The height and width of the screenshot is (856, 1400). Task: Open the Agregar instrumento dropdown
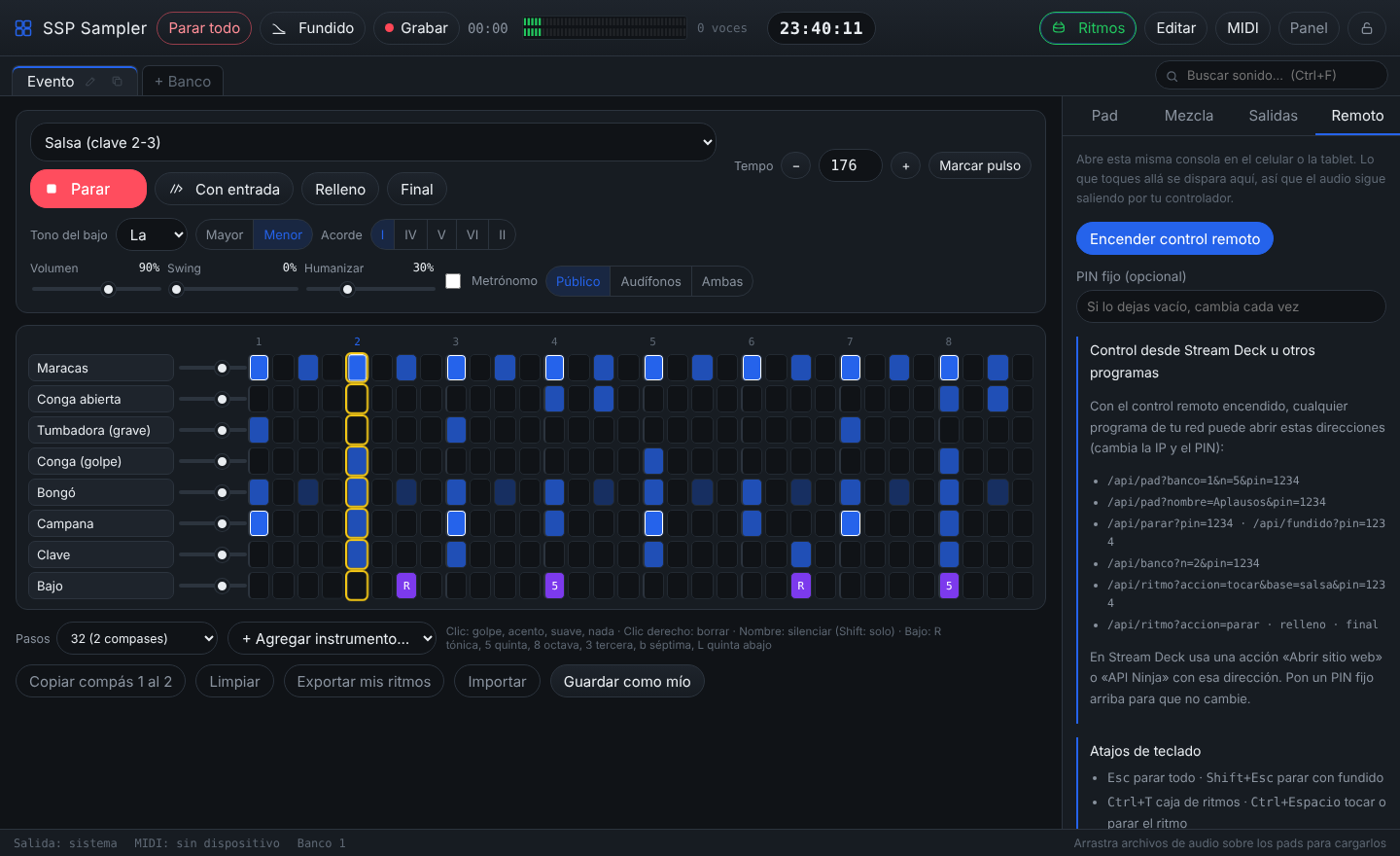pyautogui.click(x=332, y=638)
